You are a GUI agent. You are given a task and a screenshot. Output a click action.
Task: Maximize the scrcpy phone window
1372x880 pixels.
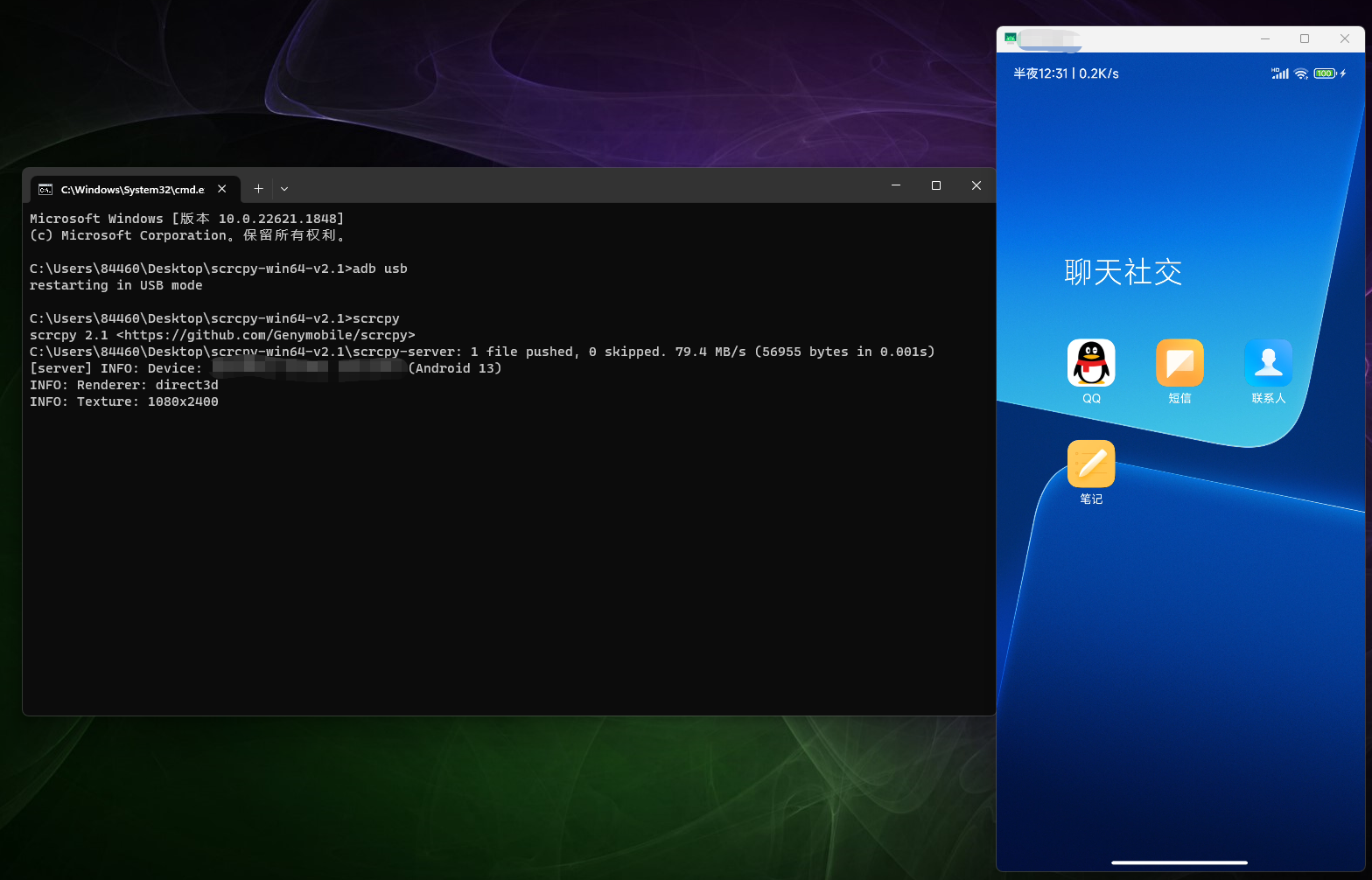coord(1305,38)
